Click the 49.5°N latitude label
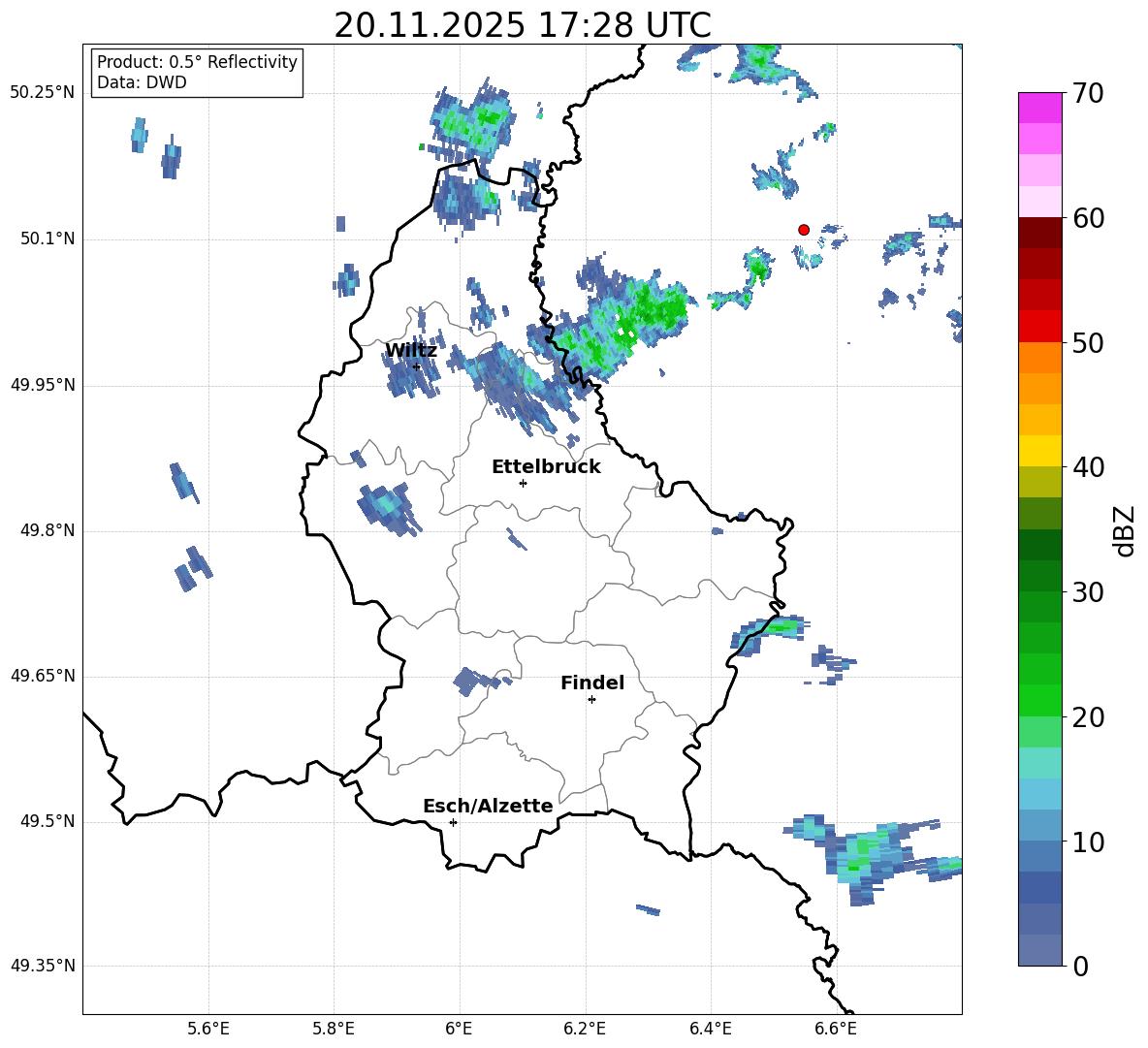 [x=47, y=821]
